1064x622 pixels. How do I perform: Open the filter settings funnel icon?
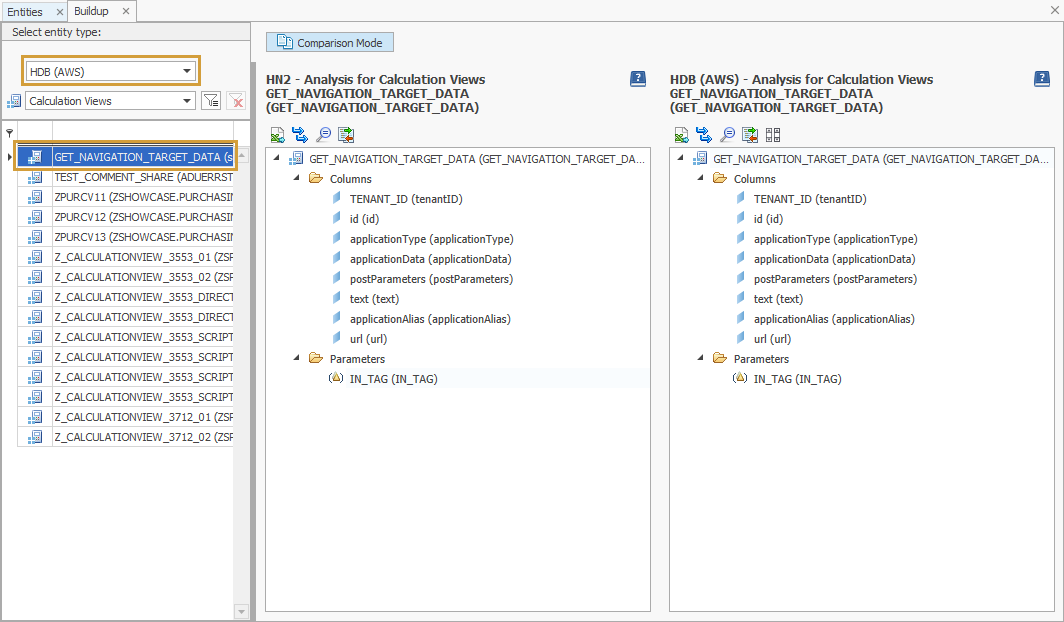coord(212,100)
